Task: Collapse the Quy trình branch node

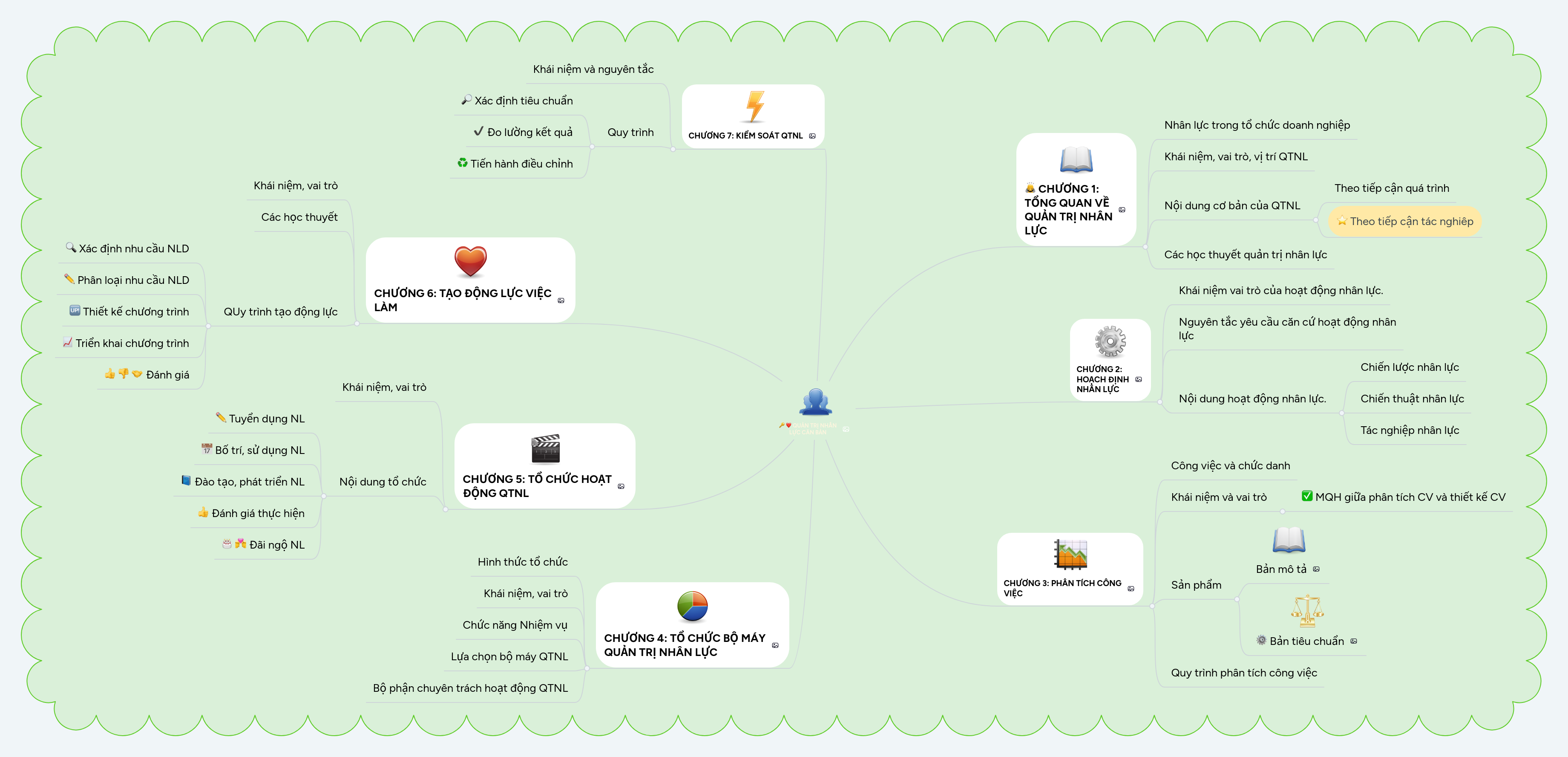Action: [592, 146]
